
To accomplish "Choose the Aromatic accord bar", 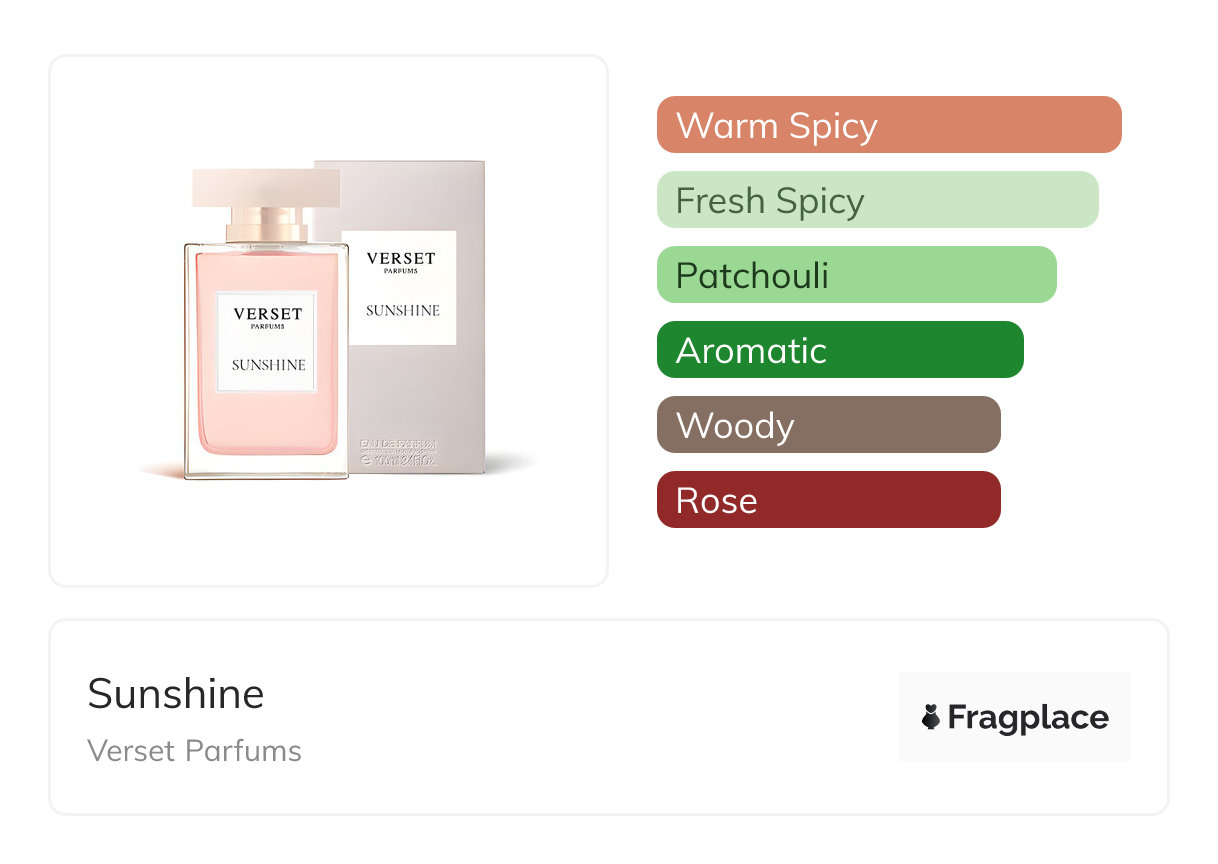I will (x=839, y=350).
